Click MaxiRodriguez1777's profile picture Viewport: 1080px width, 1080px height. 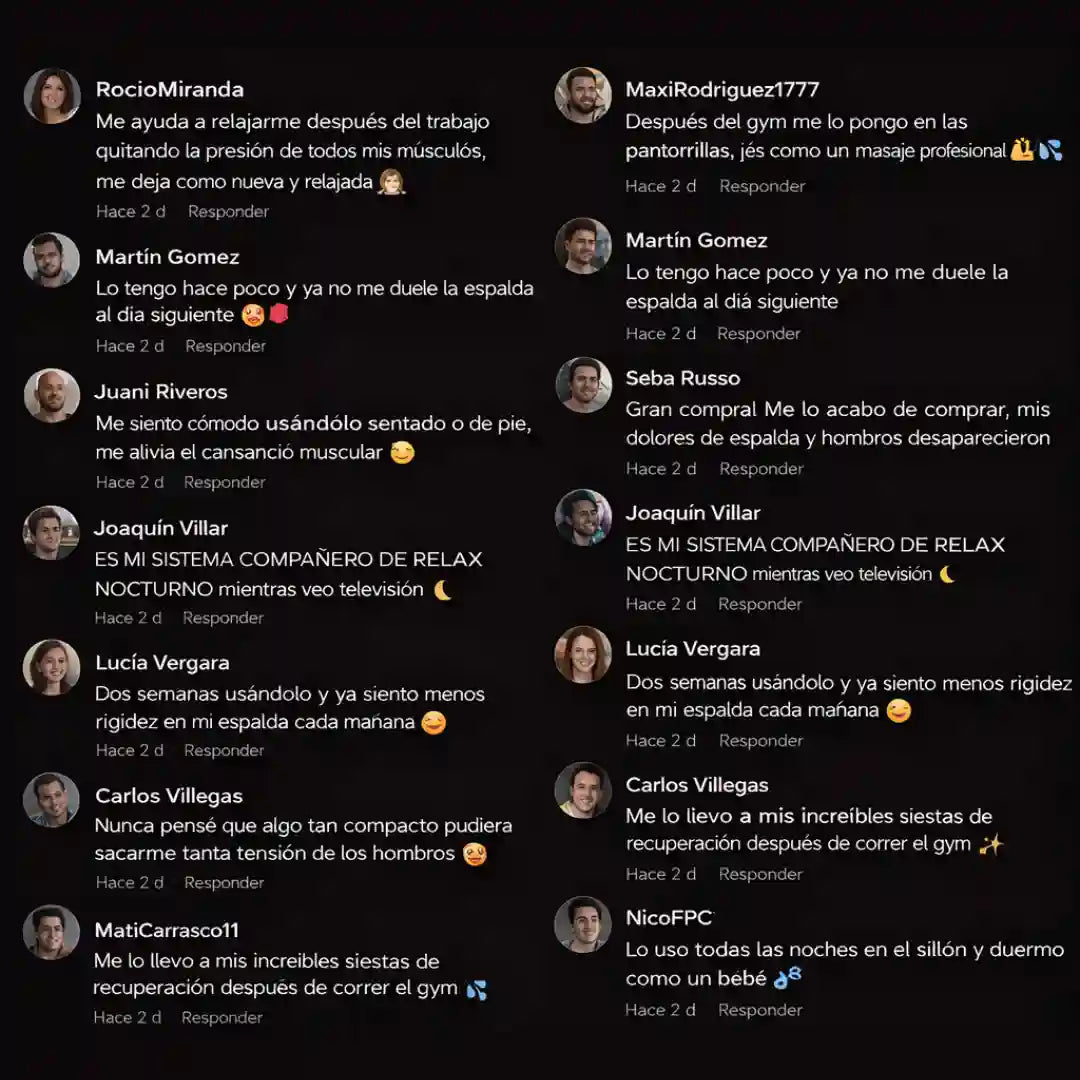[x=583, y=96]
